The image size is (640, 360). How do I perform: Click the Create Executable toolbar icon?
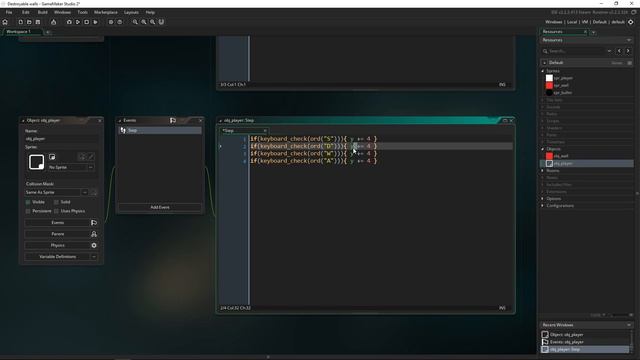53,22
